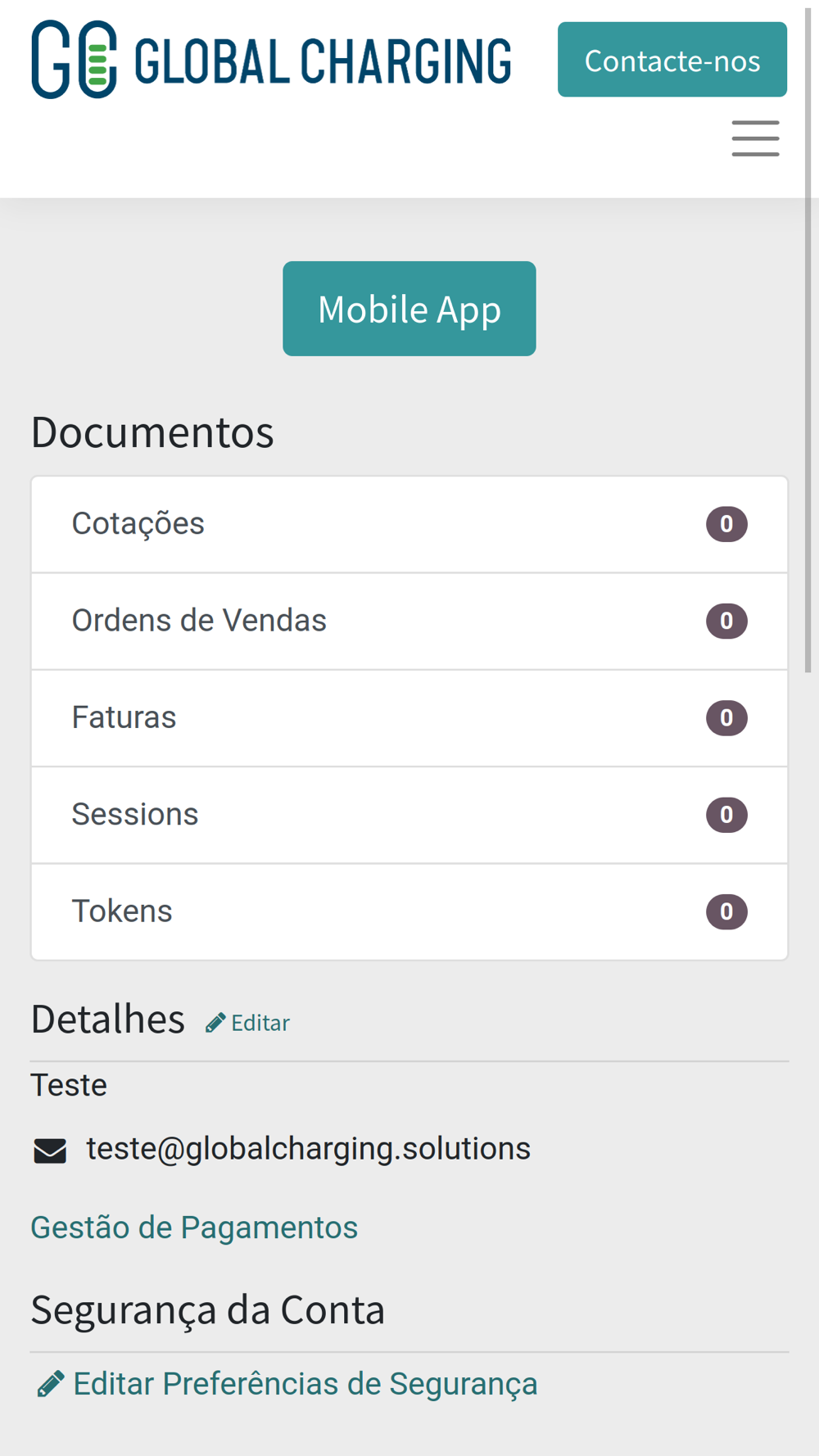The image size is (819, 1456).
Task: Click the Sessions count badge
Action: [726, 815]
